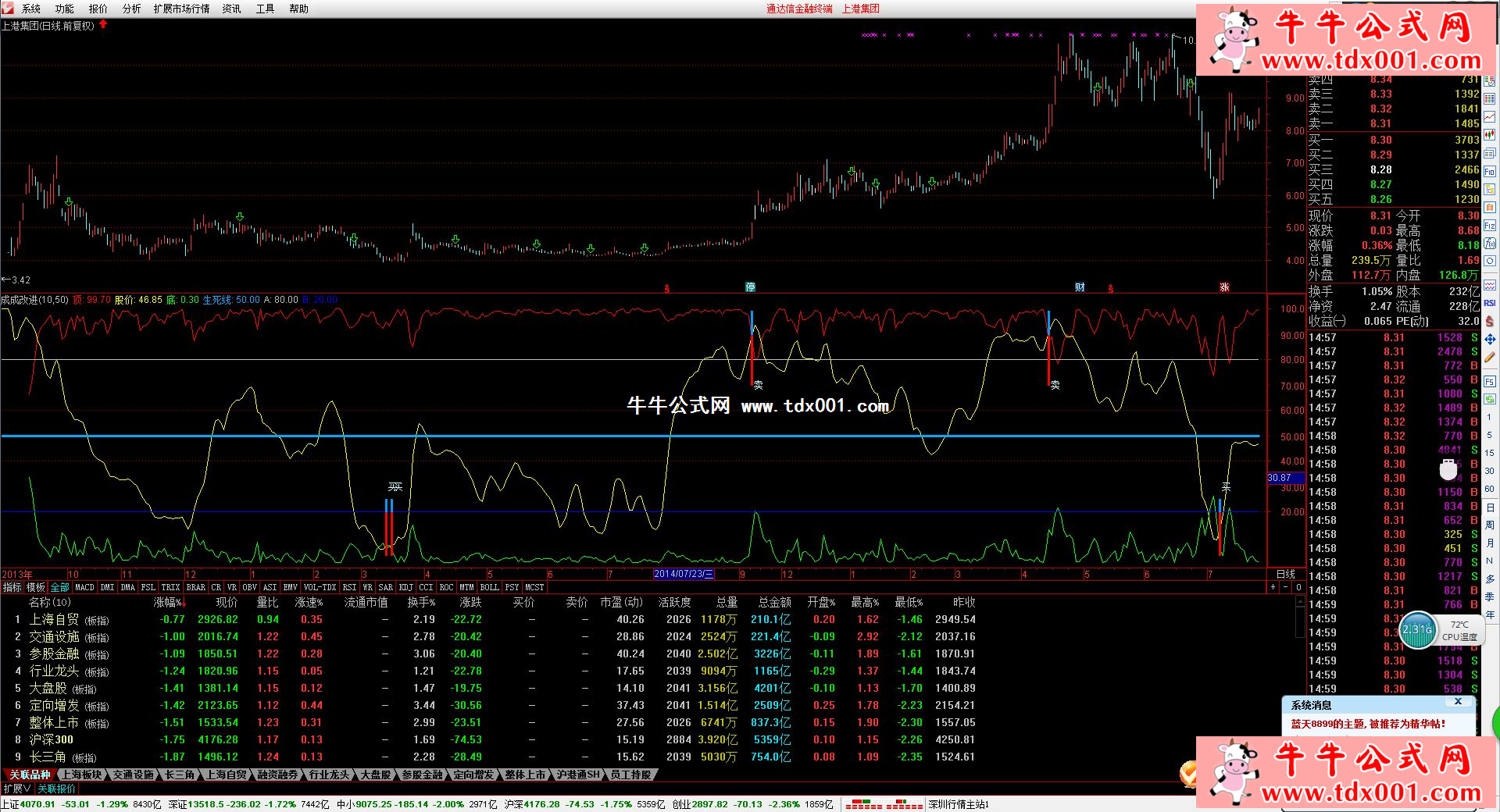Select the KDJ indicator tab
This screenshot has width=1500, height=812.
click(x=405, y=587)
